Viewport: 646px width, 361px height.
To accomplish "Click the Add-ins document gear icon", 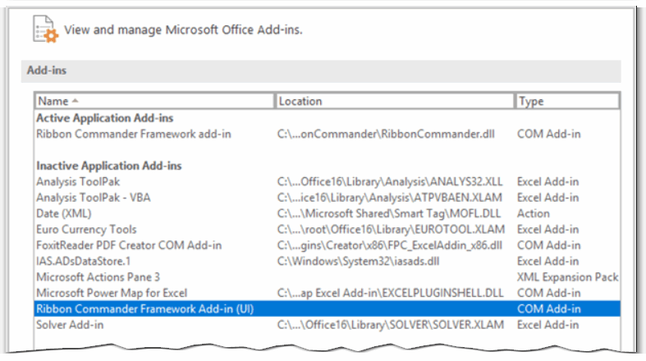I will coord(45,29).
